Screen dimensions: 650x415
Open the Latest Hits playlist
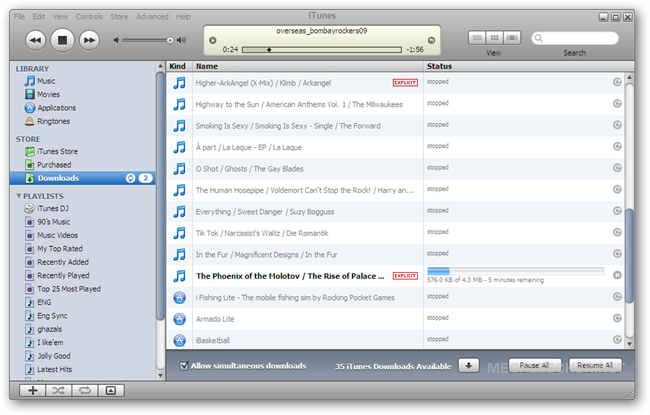(x=54, y=369)
